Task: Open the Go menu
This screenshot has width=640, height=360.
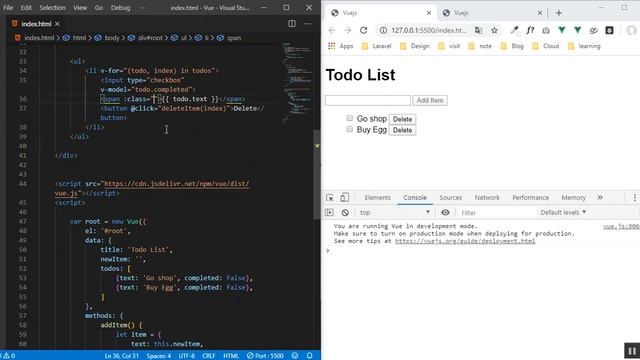Action: 99,8
